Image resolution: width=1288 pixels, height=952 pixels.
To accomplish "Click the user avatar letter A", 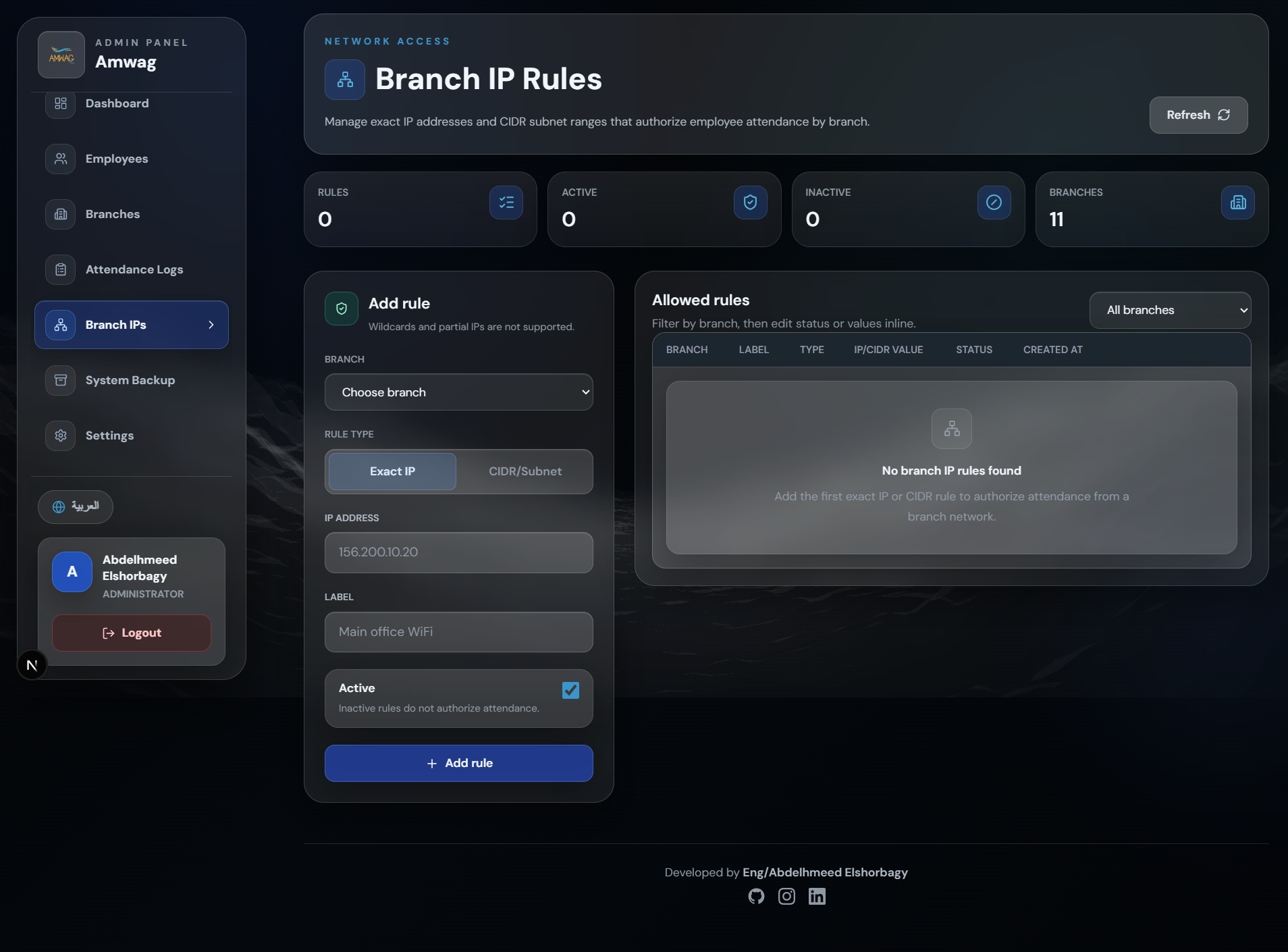I will click(72, 572).
